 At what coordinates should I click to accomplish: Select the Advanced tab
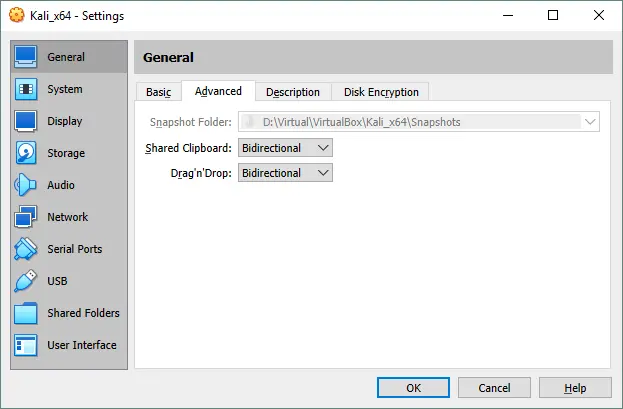218,91
